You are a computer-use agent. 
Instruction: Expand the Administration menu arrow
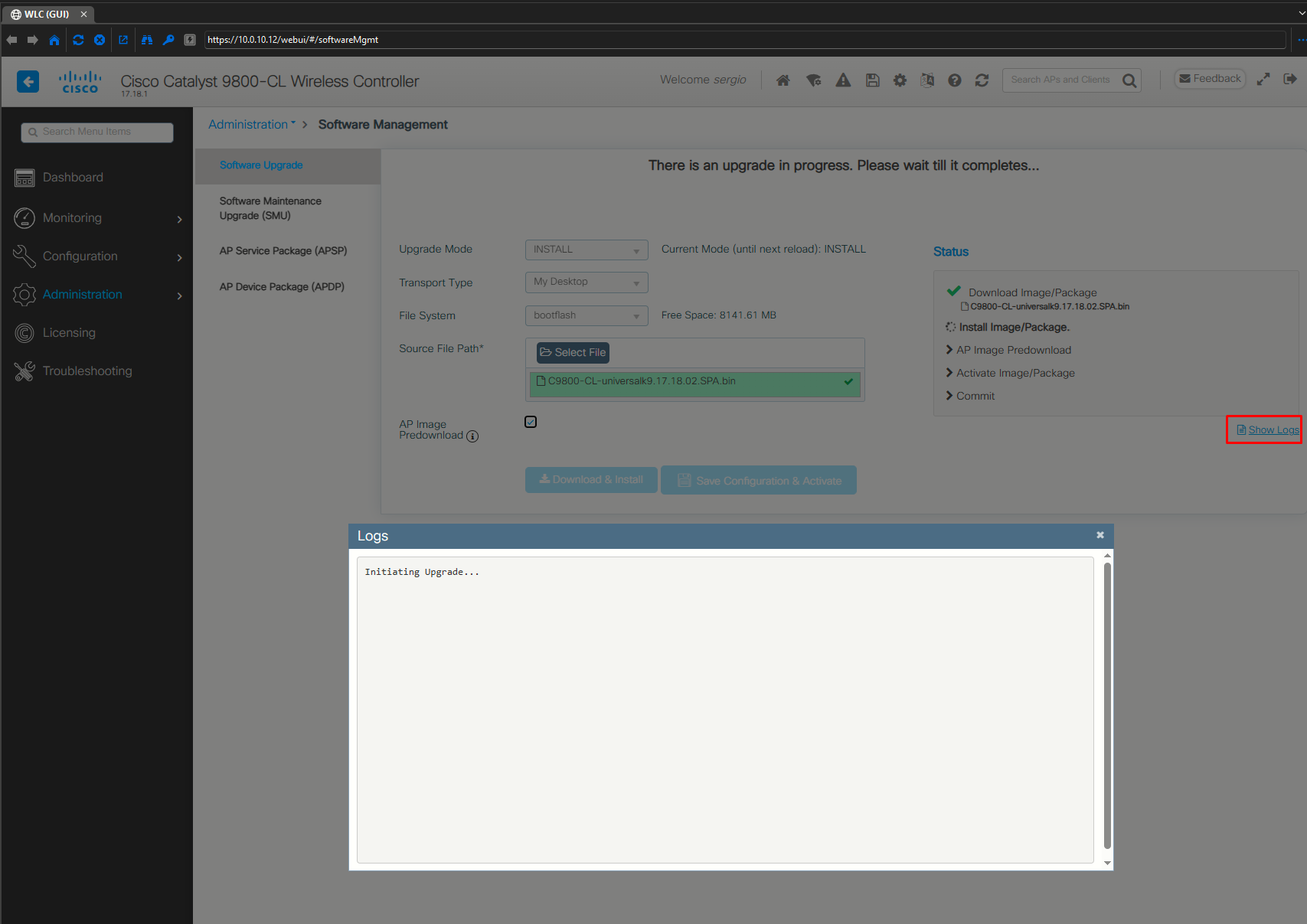180,295
